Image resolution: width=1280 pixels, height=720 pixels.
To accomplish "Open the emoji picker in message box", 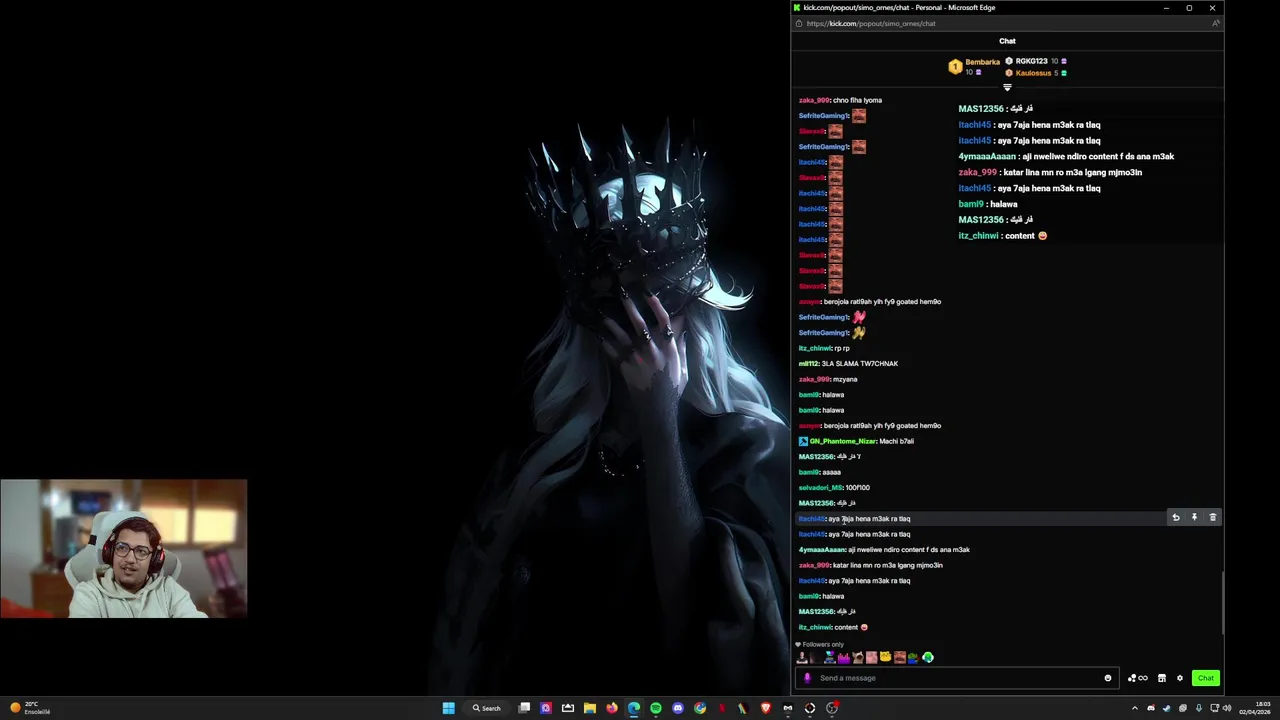I will [1107, 678].
